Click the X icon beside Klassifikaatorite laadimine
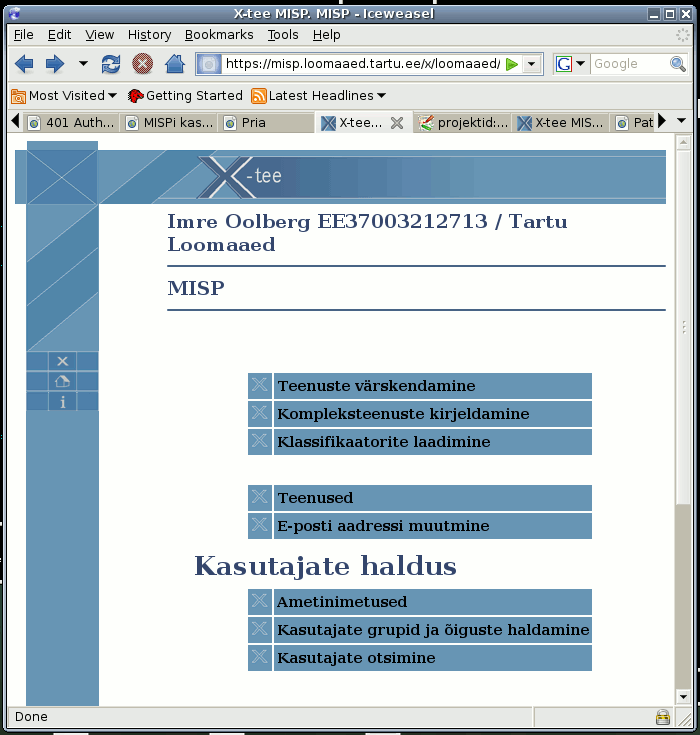The width and height of the screenshot is (700, 735). (260, 442)
